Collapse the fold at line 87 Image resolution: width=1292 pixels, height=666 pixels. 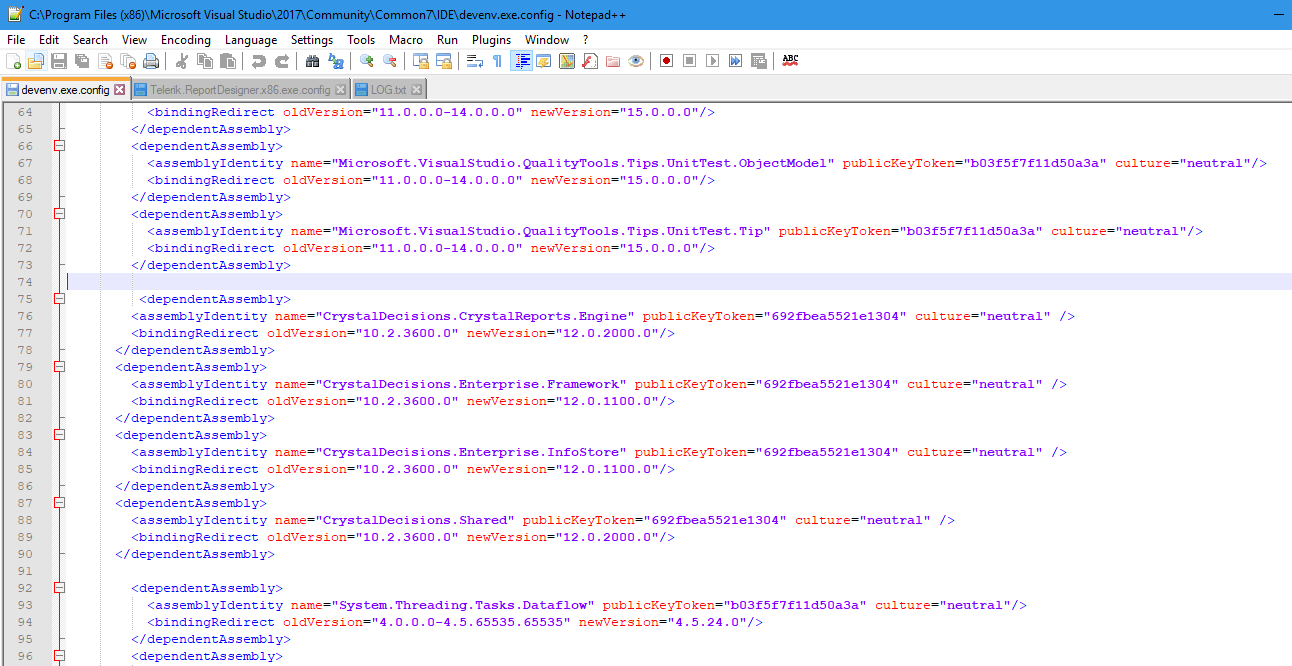59,503
